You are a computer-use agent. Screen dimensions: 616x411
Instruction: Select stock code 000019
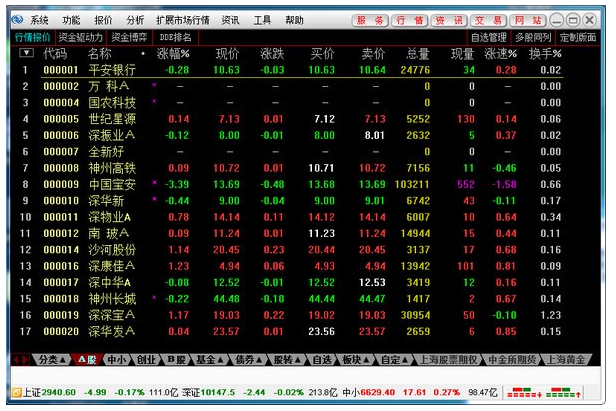[x=61, y=315]
